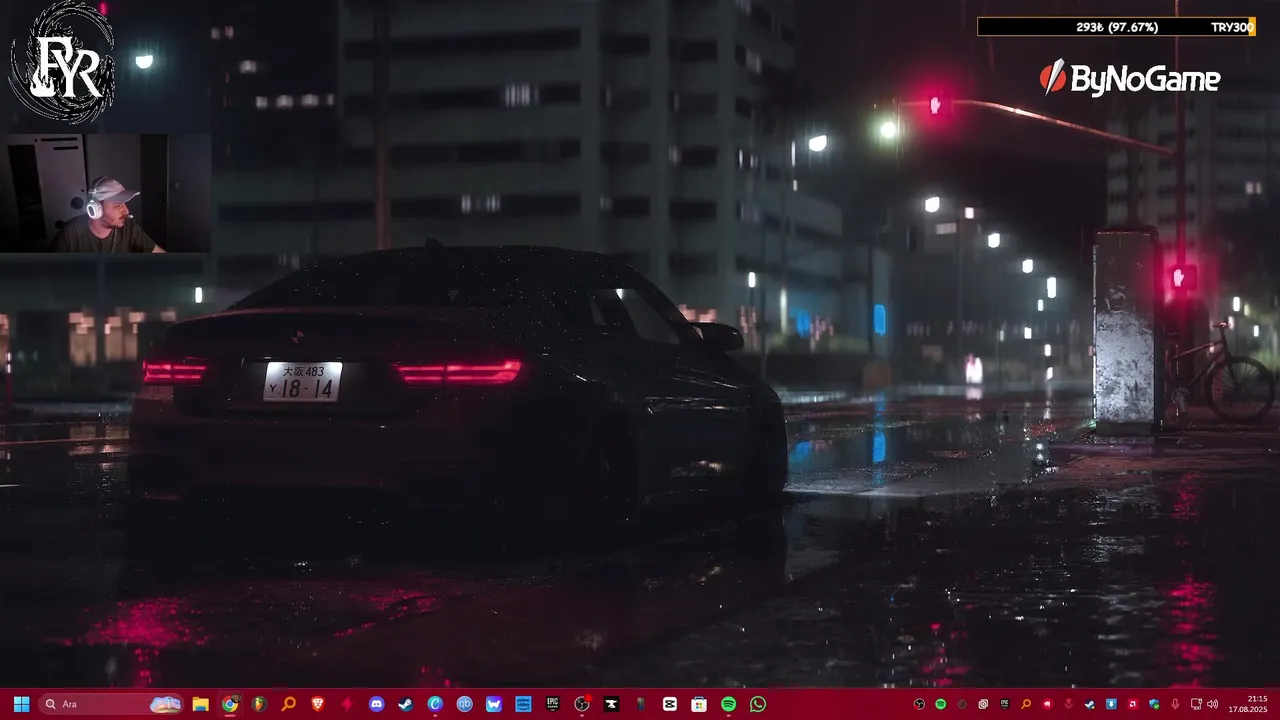1280x720 pixels.
Task: Open network settings from the tray icon
Action: point(1196,704)
